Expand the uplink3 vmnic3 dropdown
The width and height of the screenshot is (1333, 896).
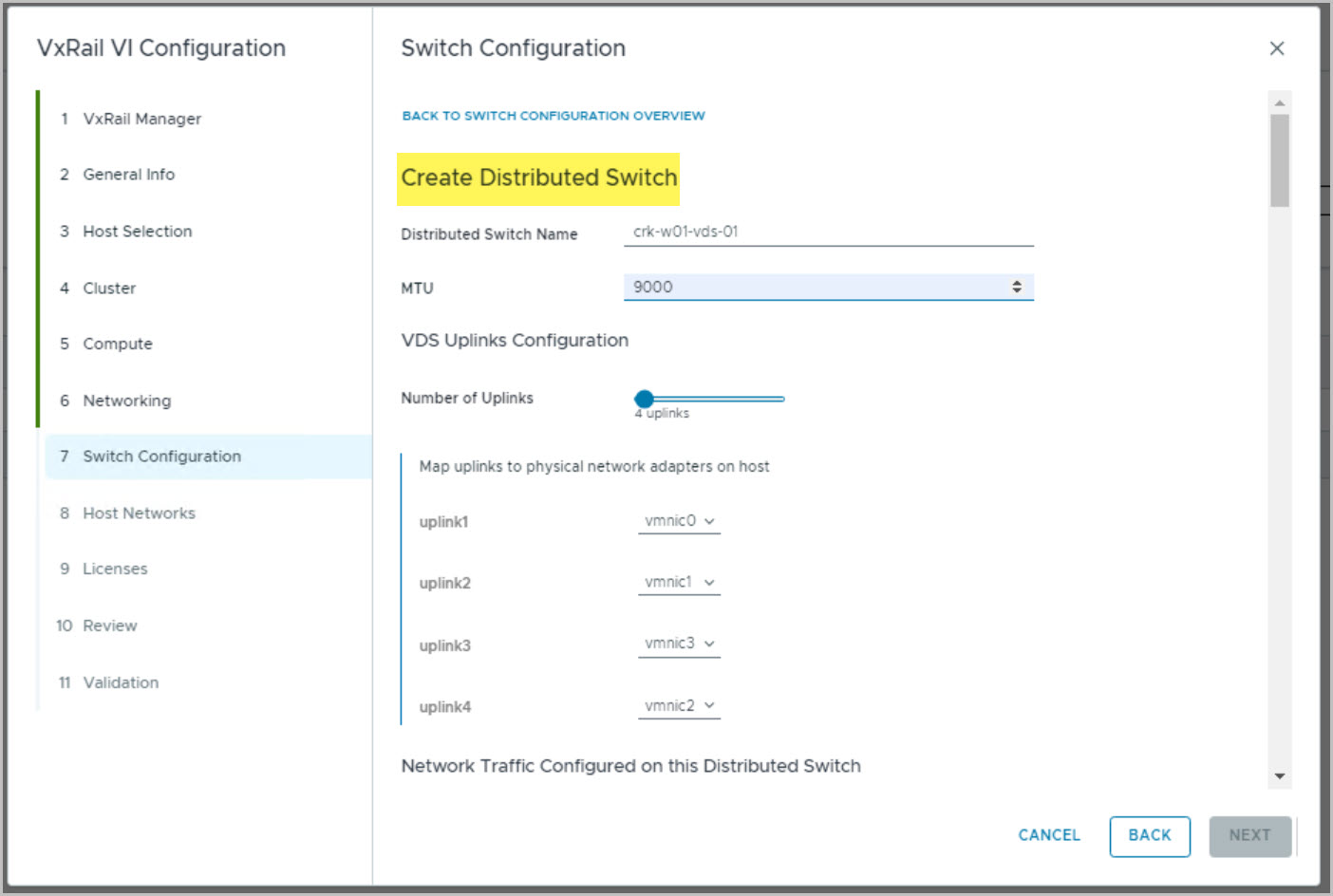(x=679, y=644)
